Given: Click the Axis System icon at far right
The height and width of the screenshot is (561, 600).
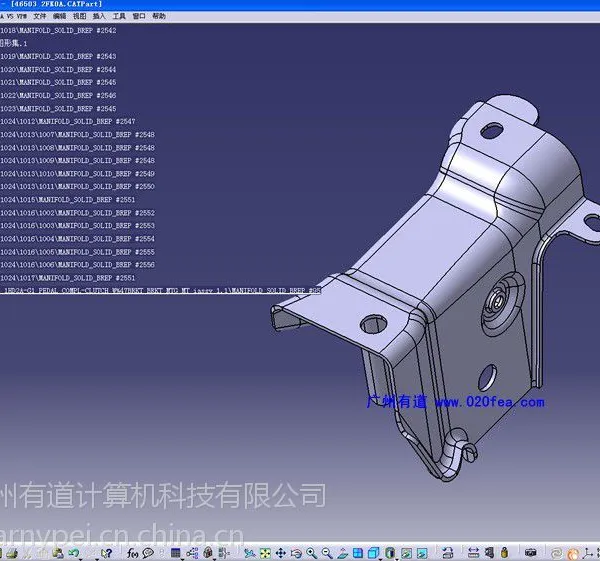Looking at the screenshot, I should [x=587, y=553].
